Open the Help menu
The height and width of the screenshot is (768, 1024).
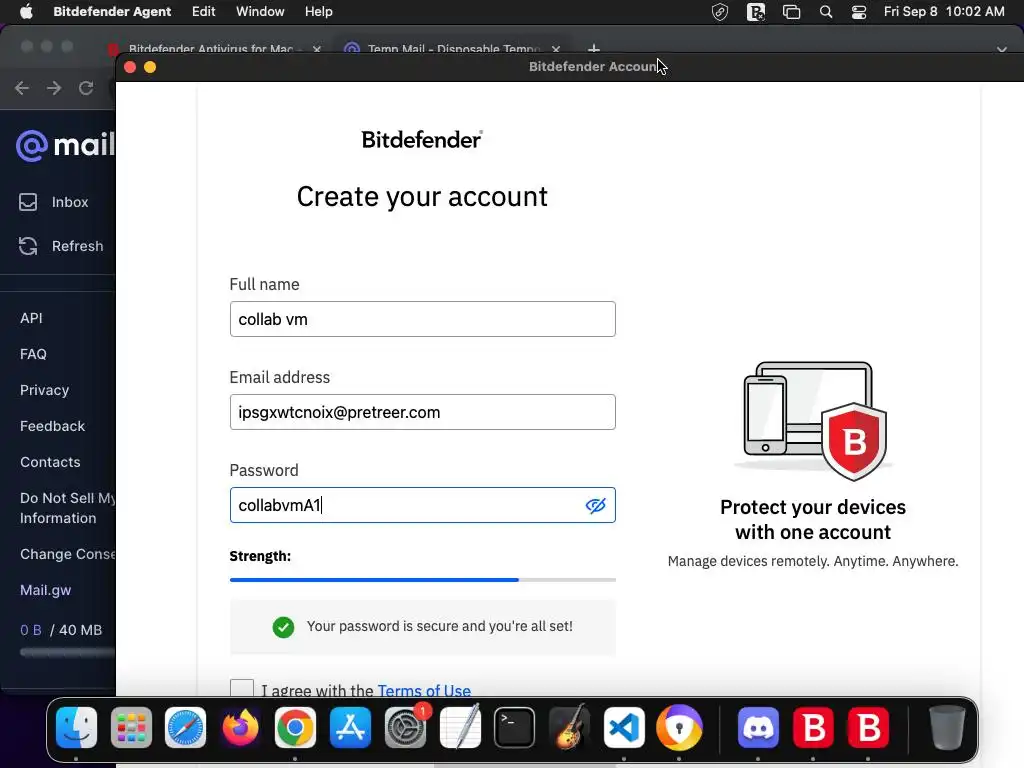click(319, 11)
